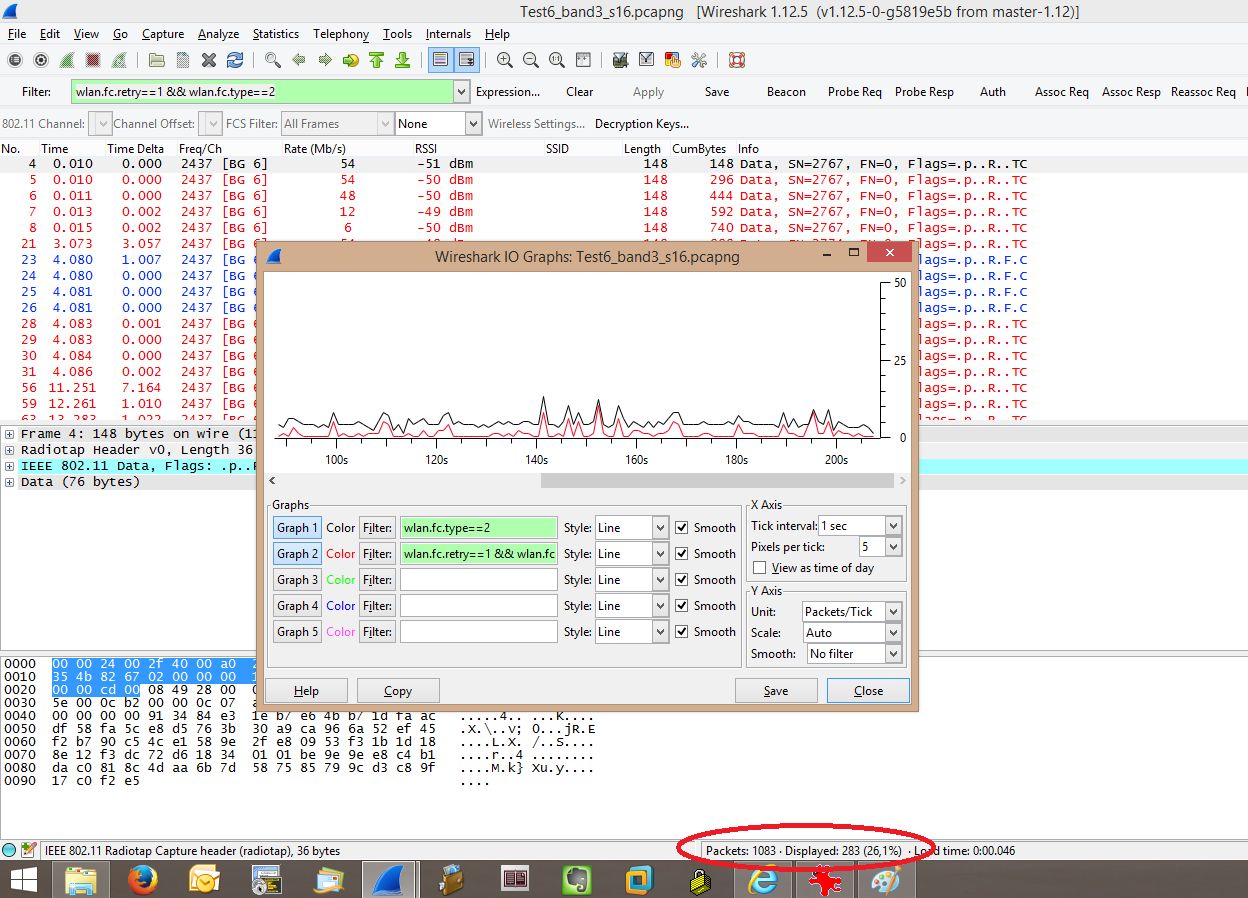The width and height of the screenshot is (1248, 898).
Task: Apply the Probe Req filter shortcut
Action: coord(855,91)
